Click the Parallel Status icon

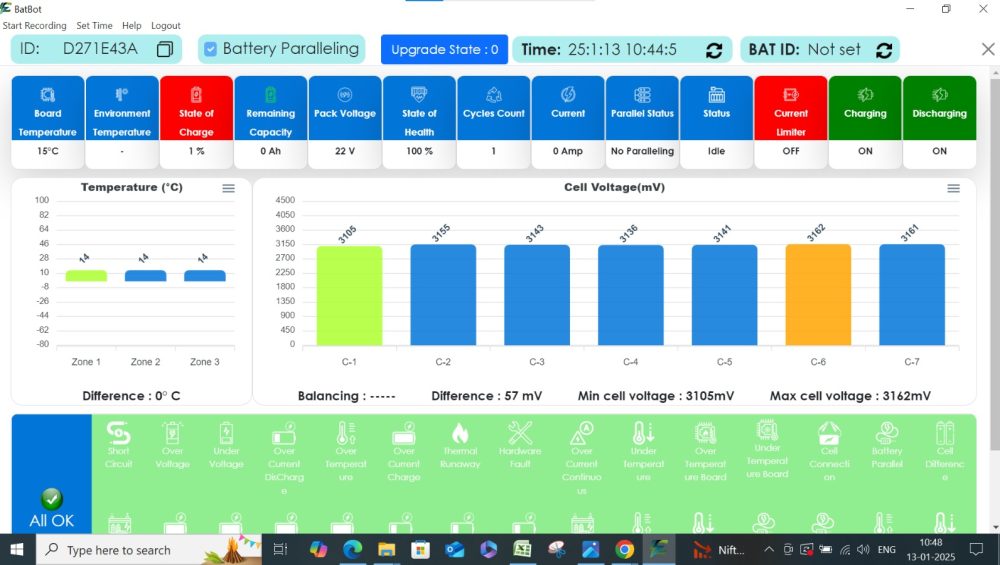click(642, 95)
